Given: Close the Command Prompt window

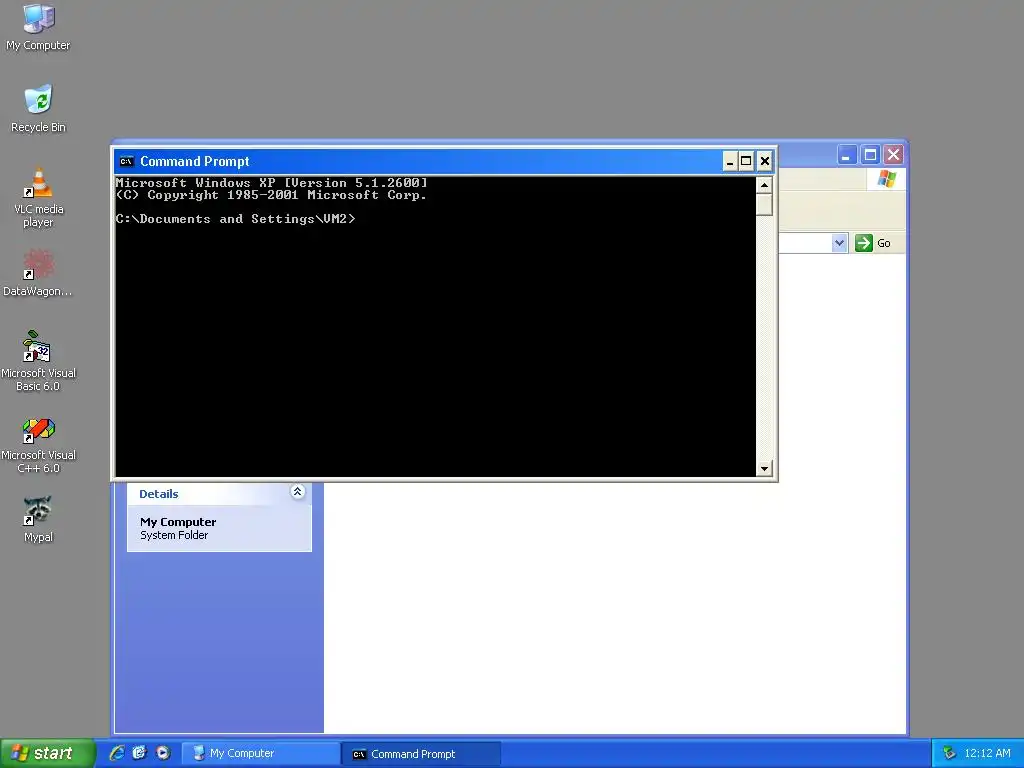Looking at the screenshot, I should [x=765, y=161].
